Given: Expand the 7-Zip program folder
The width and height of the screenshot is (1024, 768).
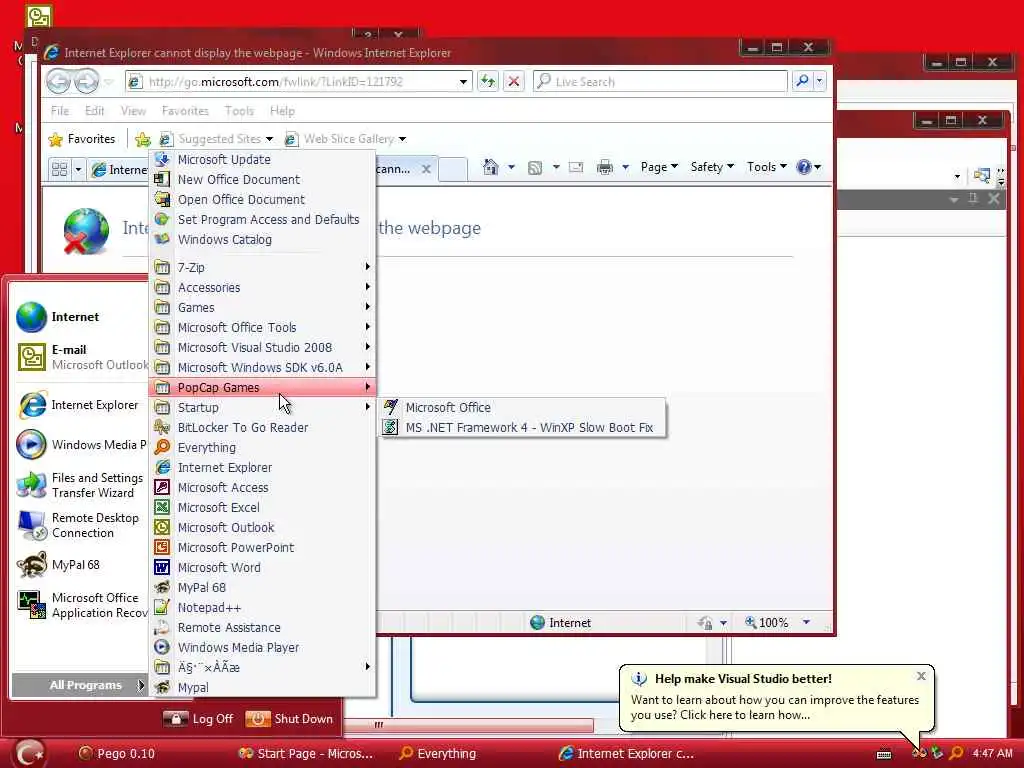Looking at the screenshot, I should (262, 267).
